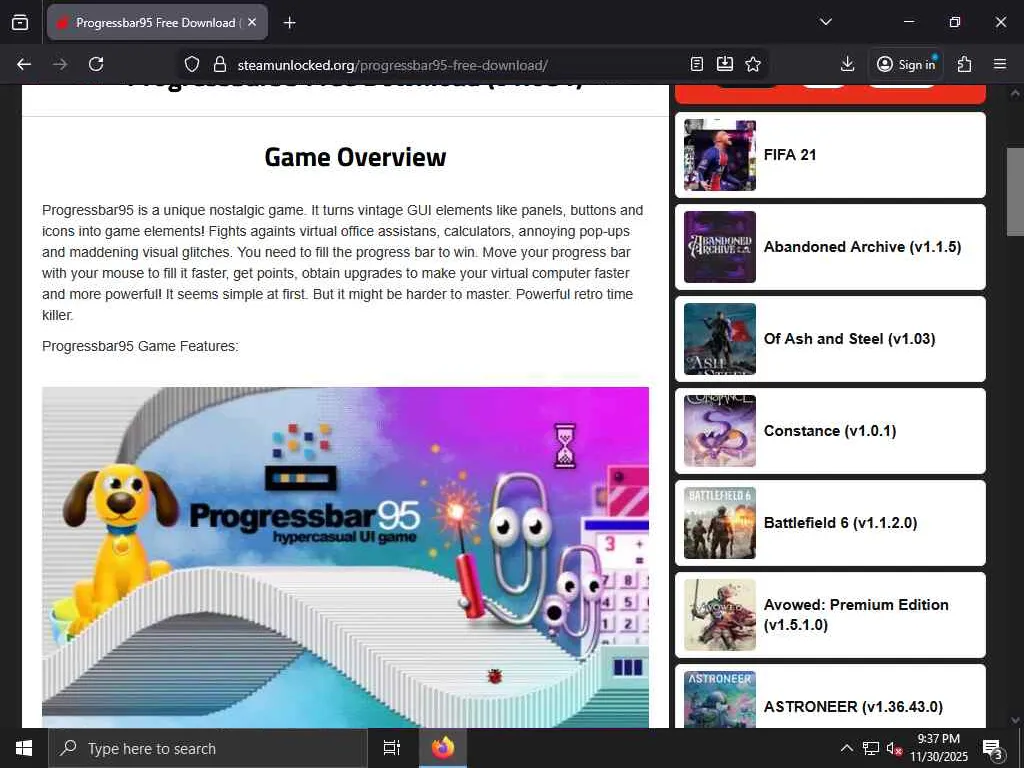This screenshot has height=768, width=1024.
Task: Click Battlefield 6 cover thumbnail
Action: coord(720,523)
